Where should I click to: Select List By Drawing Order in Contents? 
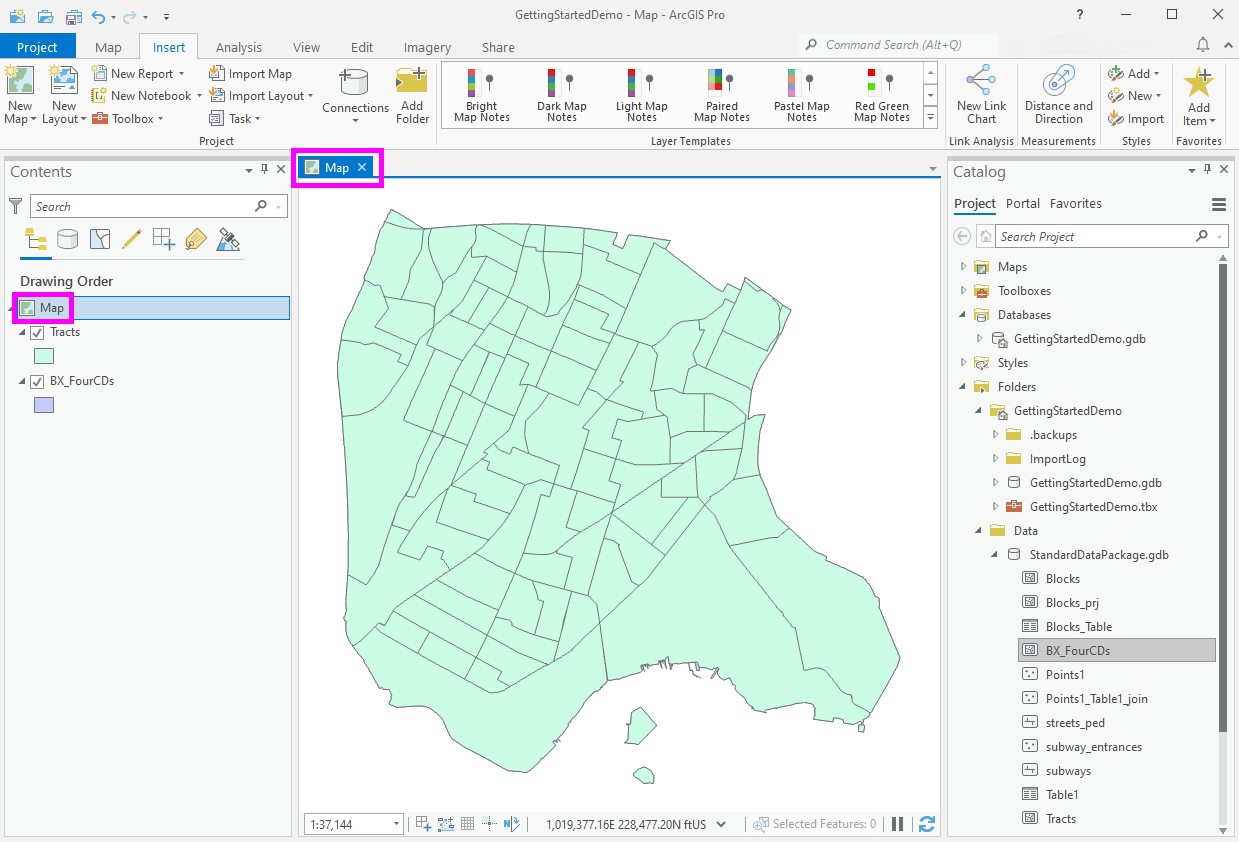pyautogui.click(x=35, y=239)
